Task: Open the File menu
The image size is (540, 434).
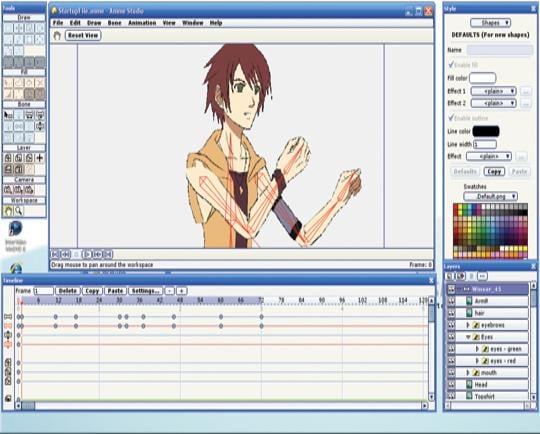Action: 58,23
